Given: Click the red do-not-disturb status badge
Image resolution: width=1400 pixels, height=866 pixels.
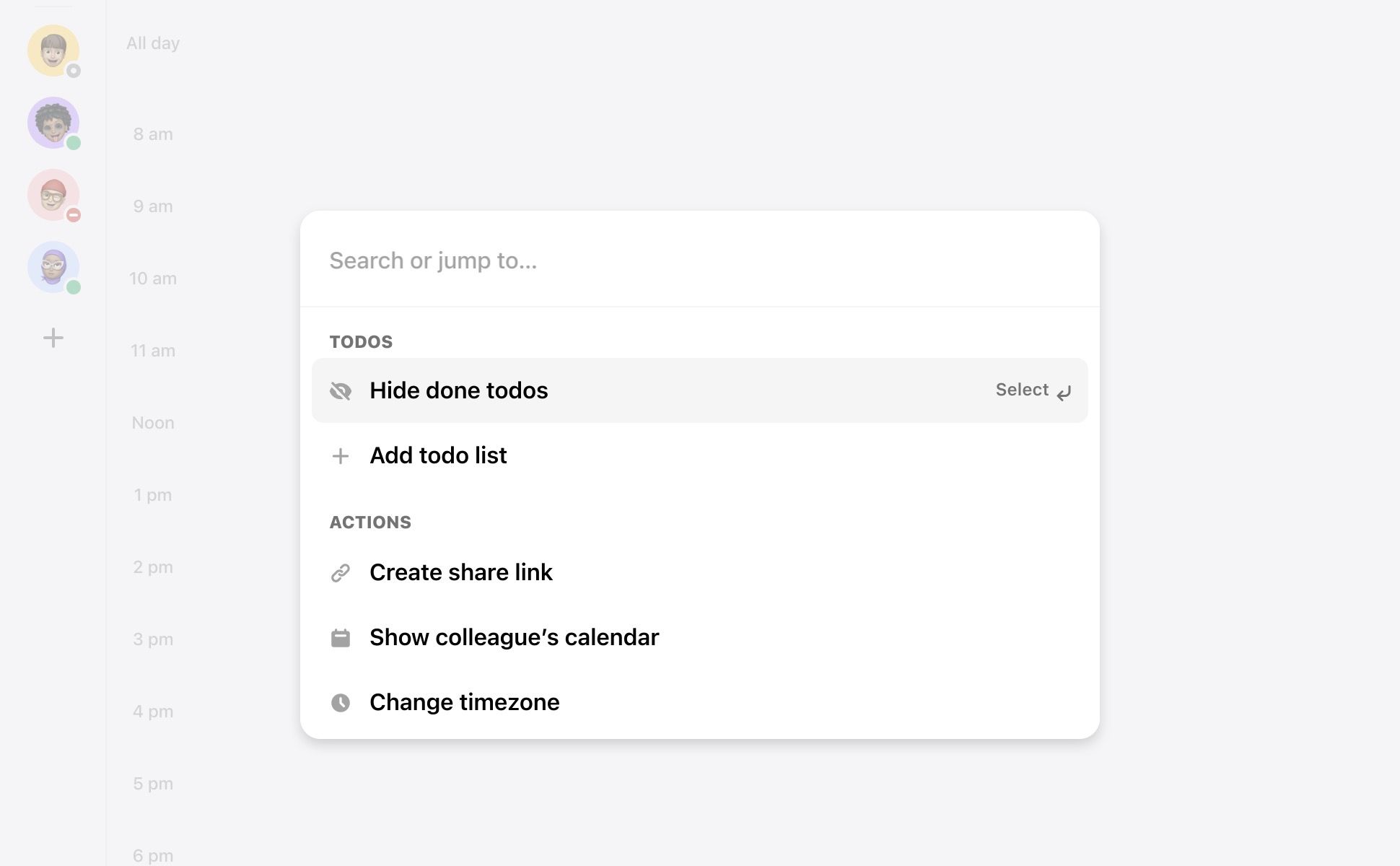Looking at the screenshot, I should tap(74, 215).
